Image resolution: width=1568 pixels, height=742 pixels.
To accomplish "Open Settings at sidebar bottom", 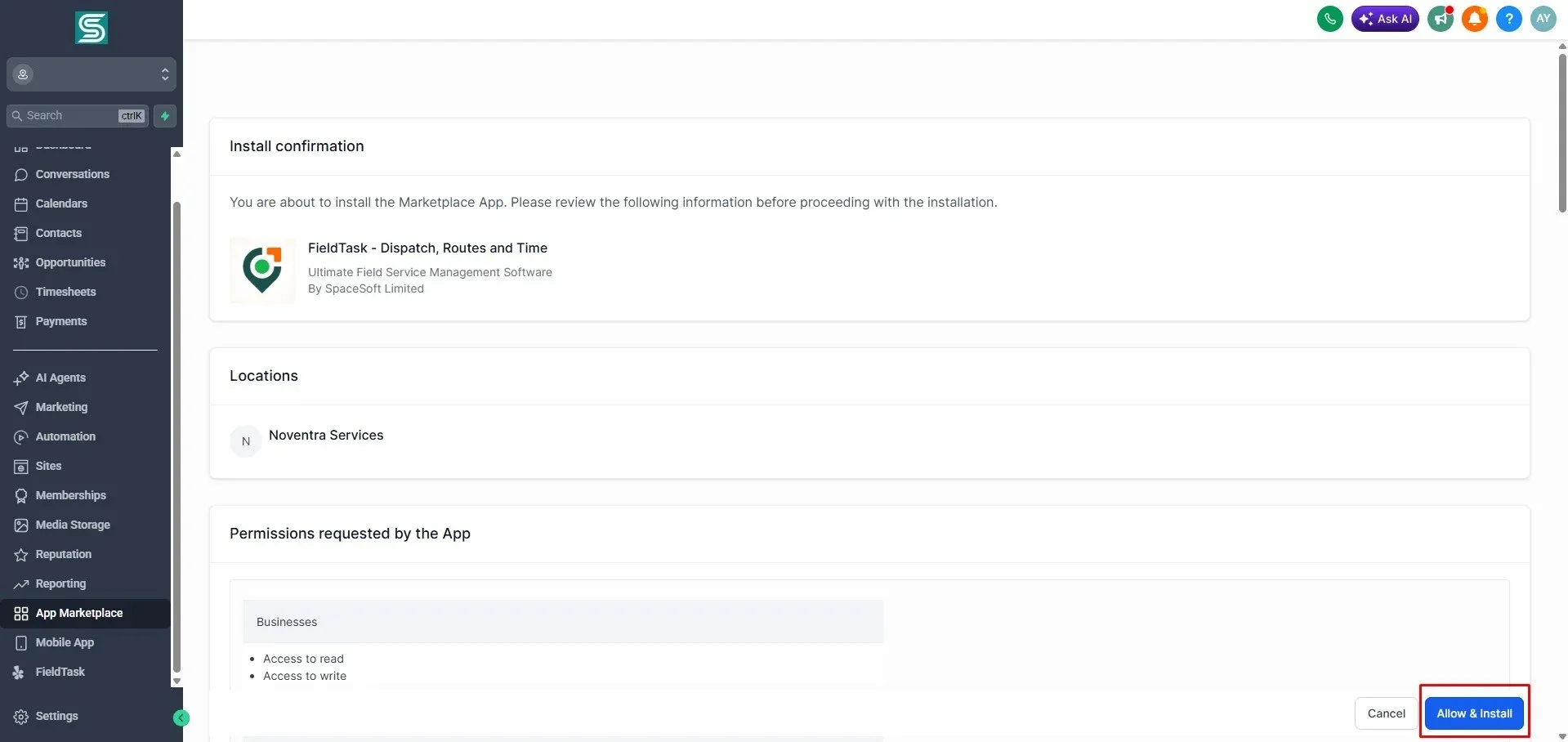I will tap(85, 717).
